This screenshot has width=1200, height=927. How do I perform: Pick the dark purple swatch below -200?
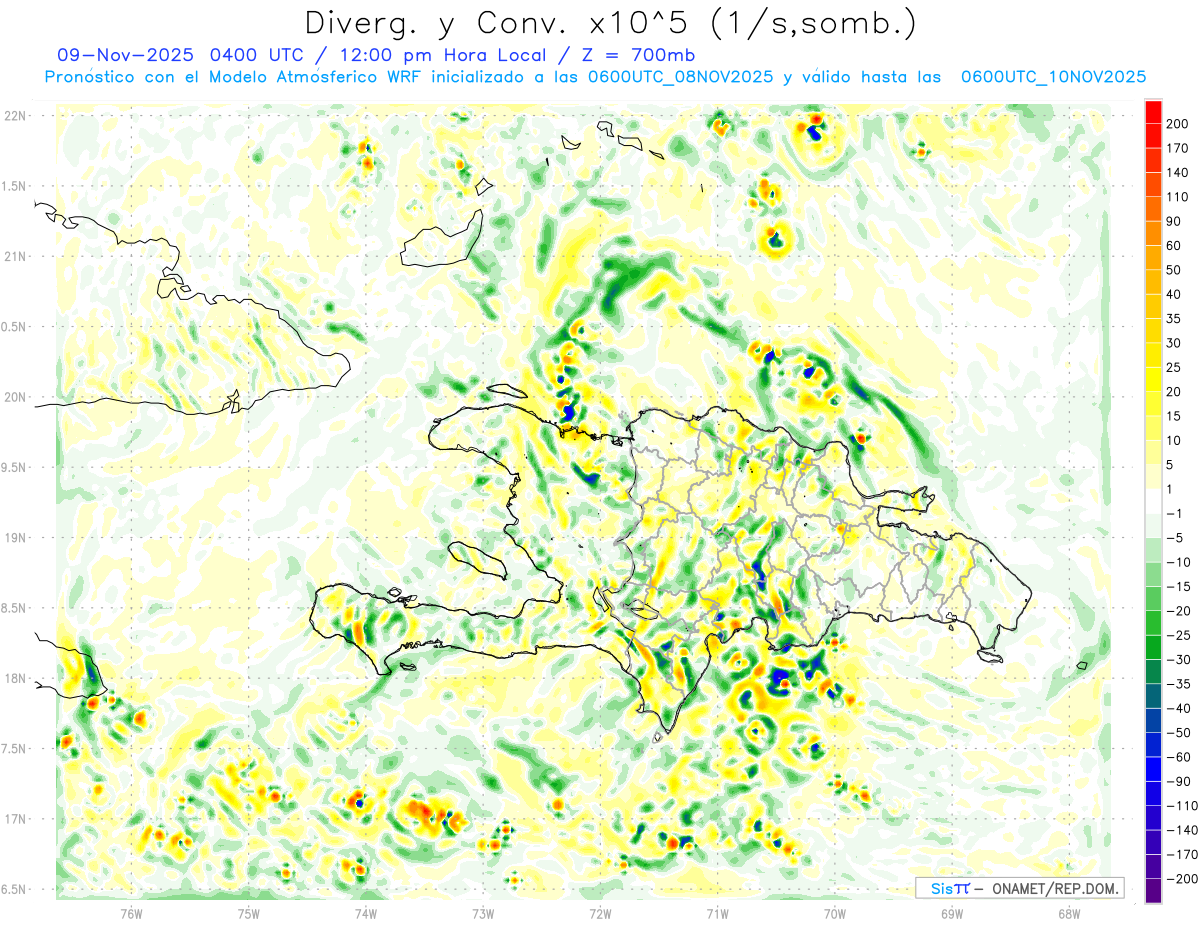pos(1153,890)
